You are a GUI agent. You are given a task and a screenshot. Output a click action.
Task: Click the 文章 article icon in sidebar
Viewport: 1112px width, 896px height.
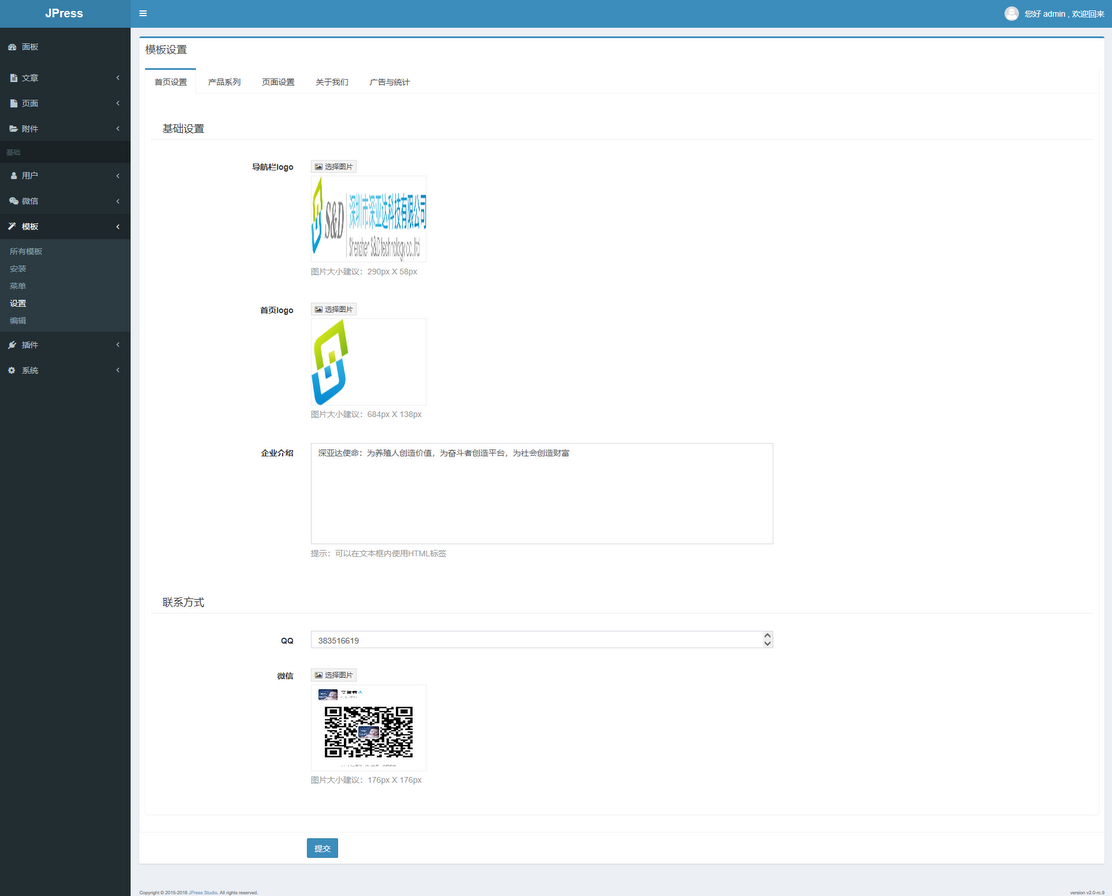(x=13, y=78)
